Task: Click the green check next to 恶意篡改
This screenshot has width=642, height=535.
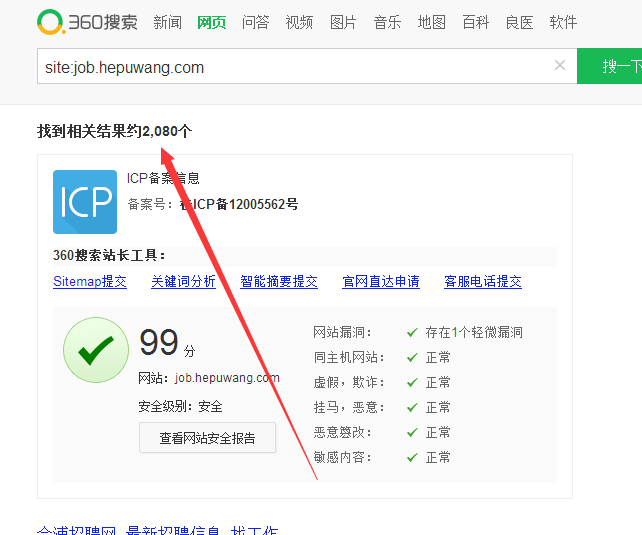Action: pos(412,432)
